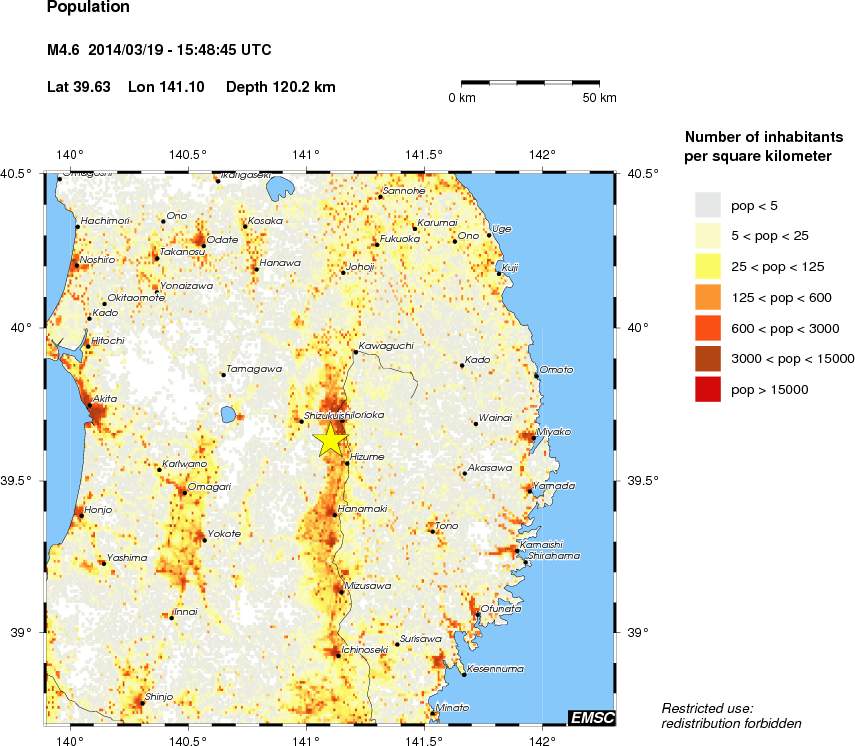Click the Yokote city label

(225, 533)
